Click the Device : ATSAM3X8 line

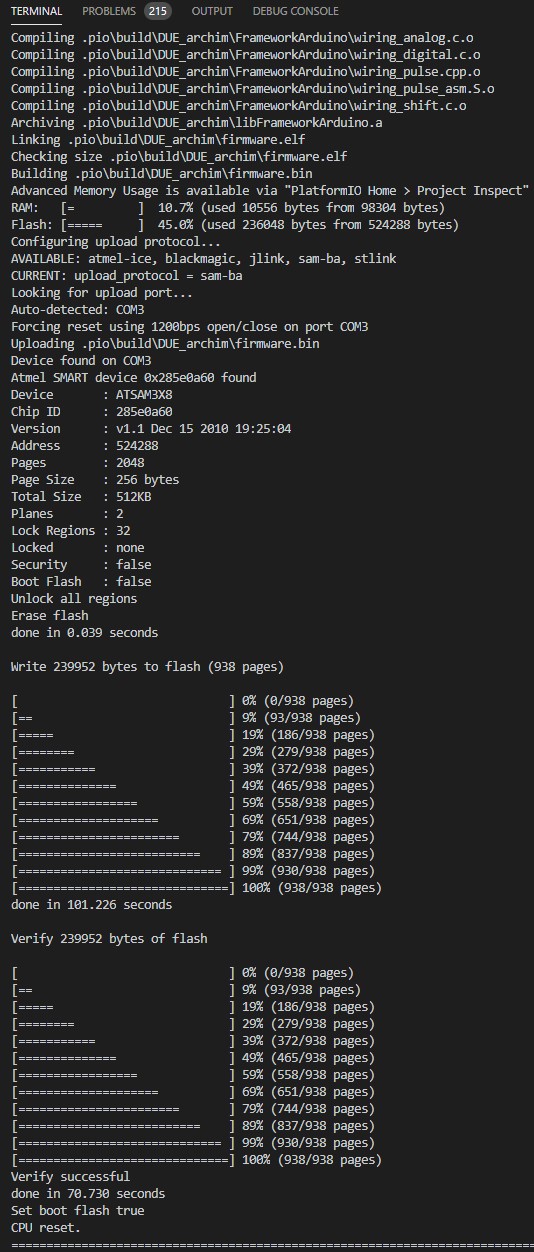[x=91, y=395]
